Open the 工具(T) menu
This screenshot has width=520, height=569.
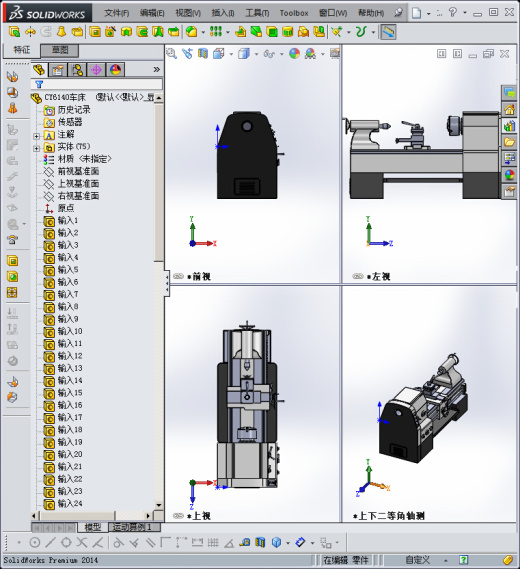click(x=257, y=13)
